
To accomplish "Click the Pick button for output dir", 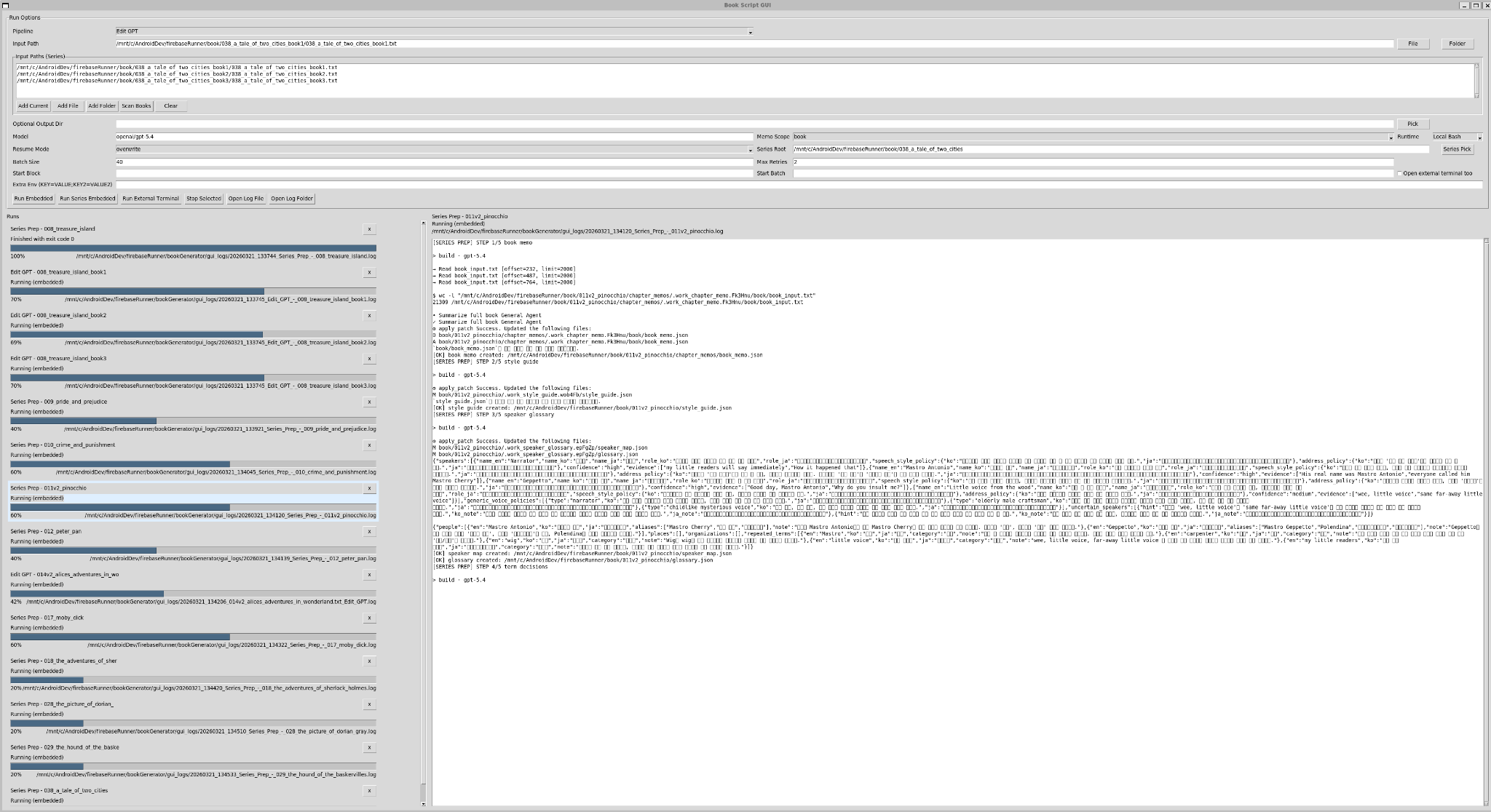I will [x=1412, y=124].
